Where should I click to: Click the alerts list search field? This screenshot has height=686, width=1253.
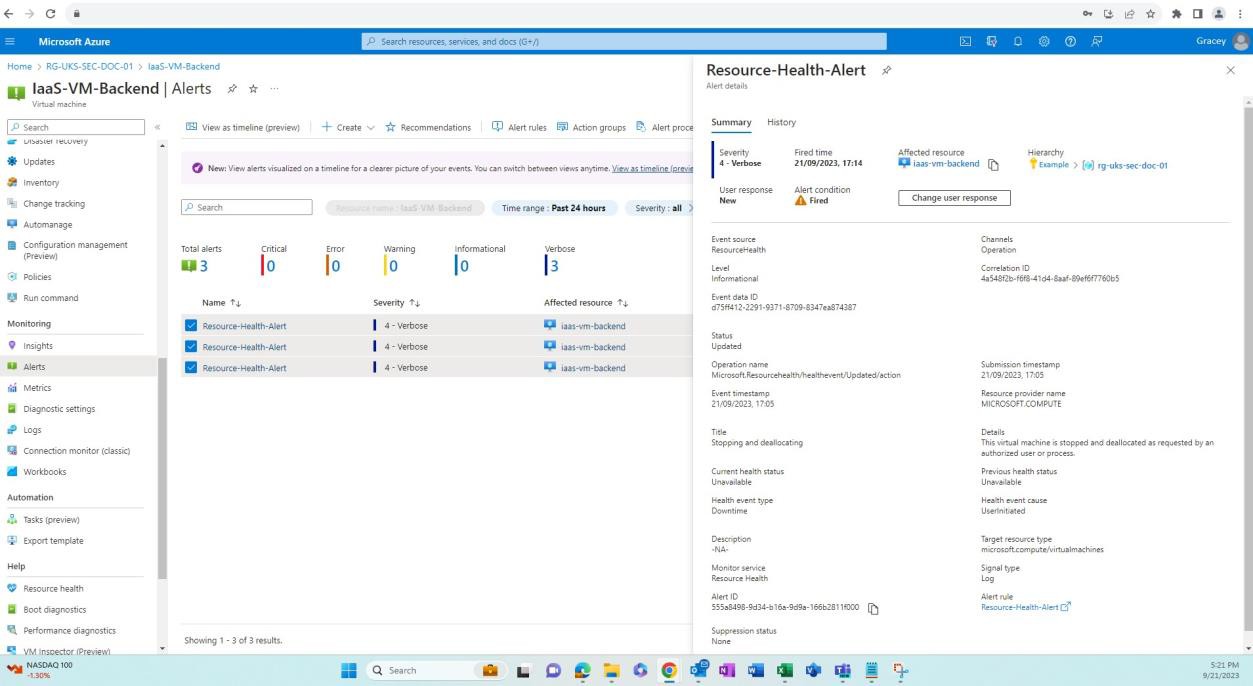(247, 207)
